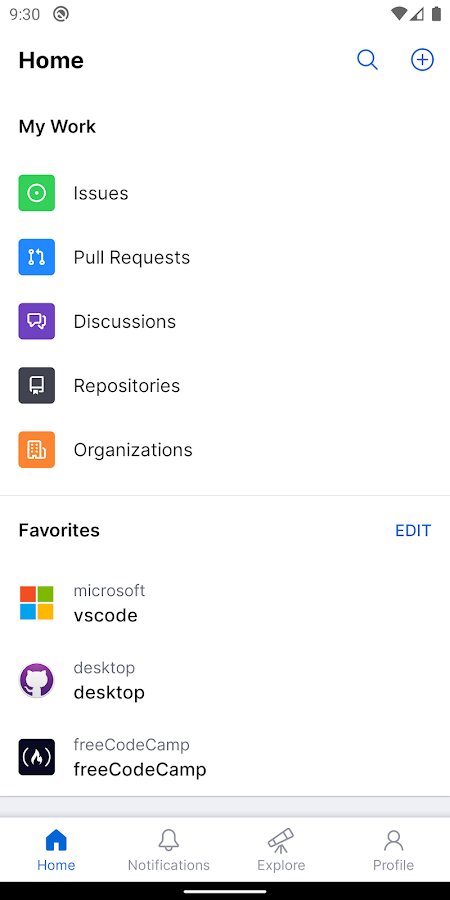
Task: Switch to the Explore tab
Action: pyautogui.click(x=281, y=850)
